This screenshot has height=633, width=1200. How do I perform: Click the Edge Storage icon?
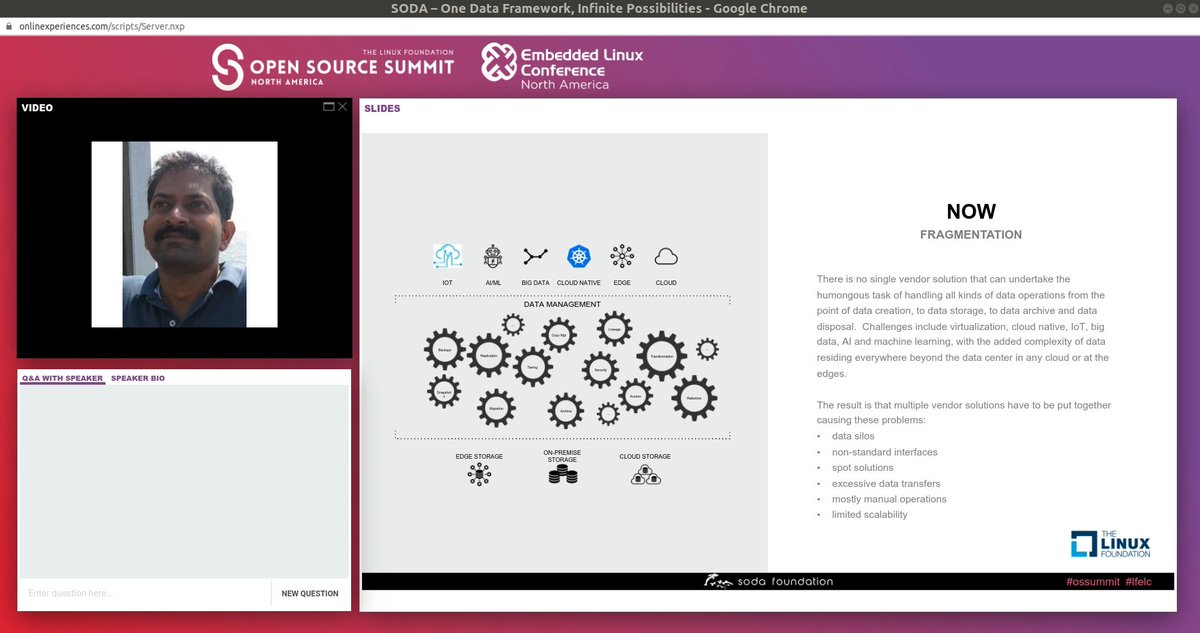click(479, 475)
